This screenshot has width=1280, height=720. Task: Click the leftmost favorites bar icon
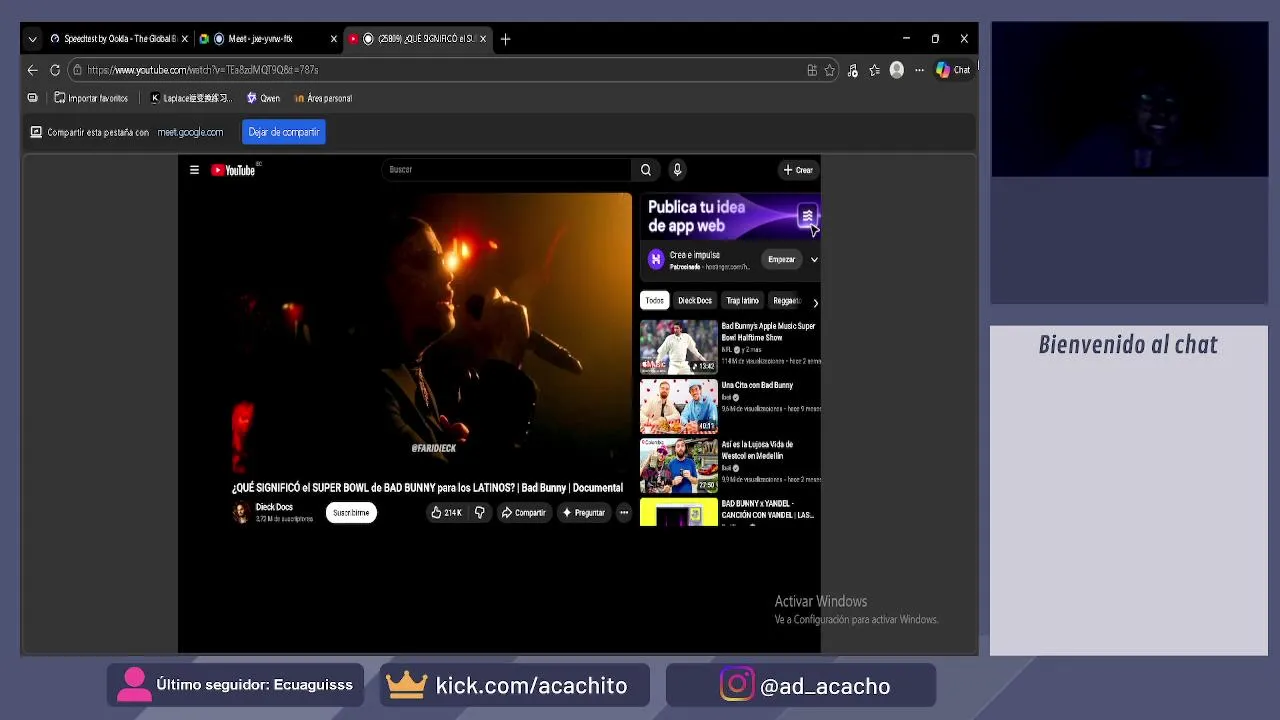click(33, 98)
